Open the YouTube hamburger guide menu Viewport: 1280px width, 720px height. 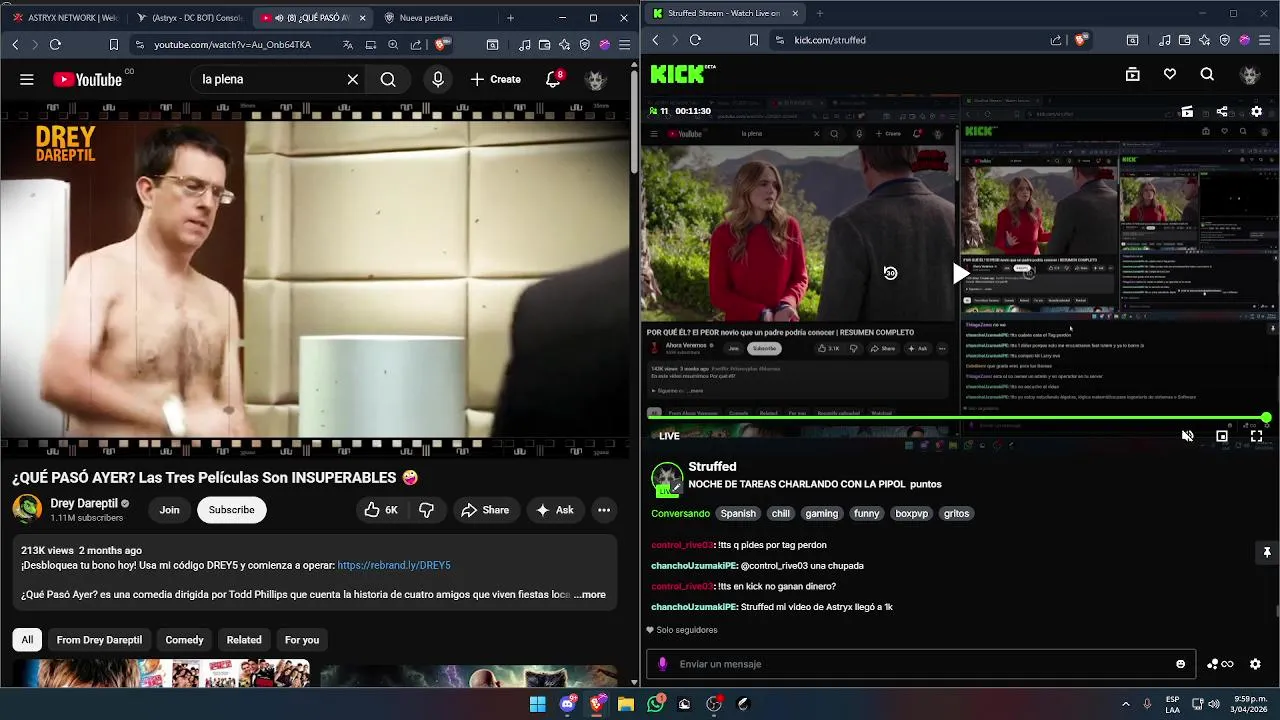[27, 79]
